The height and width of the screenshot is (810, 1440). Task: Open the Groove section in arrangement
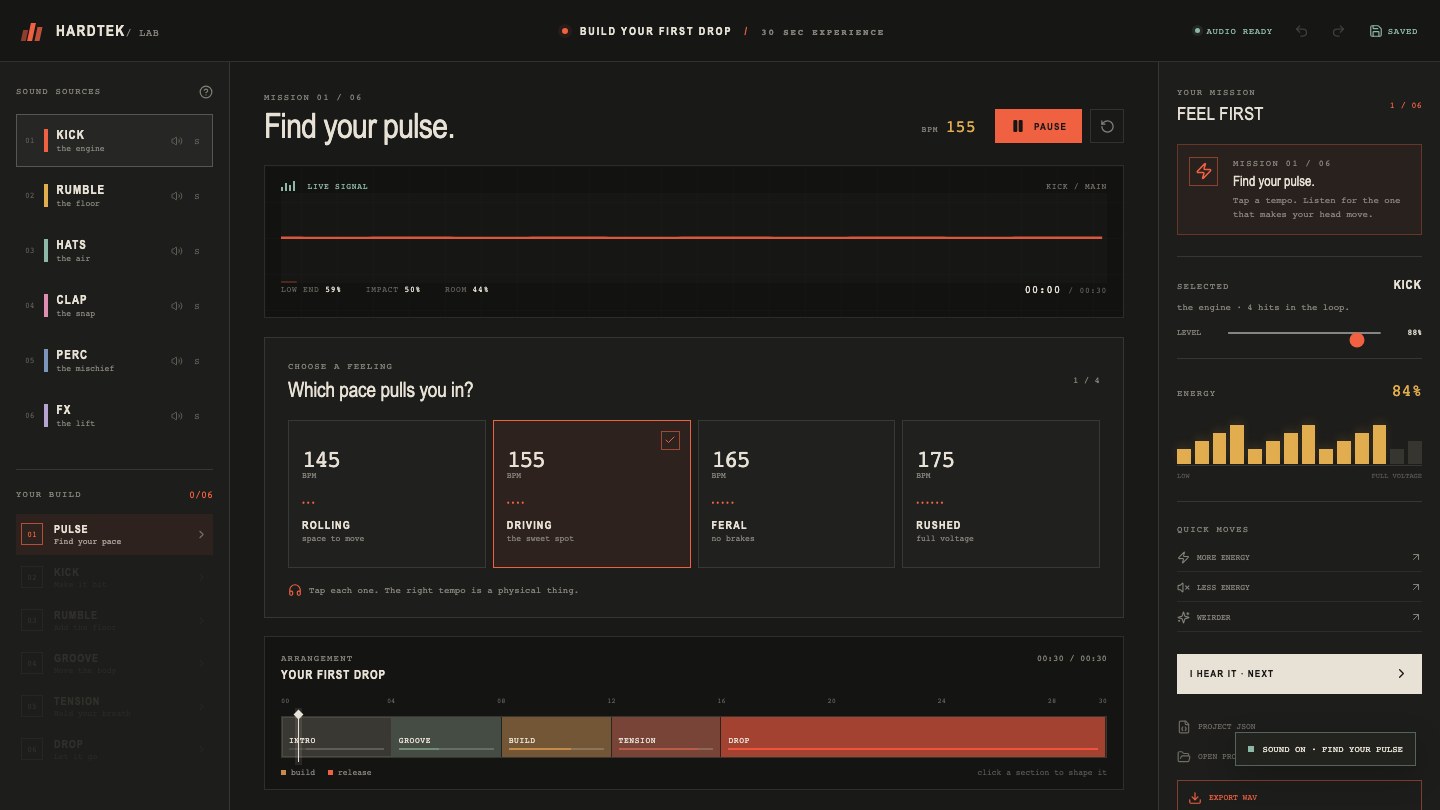click(x=446, y=737)
